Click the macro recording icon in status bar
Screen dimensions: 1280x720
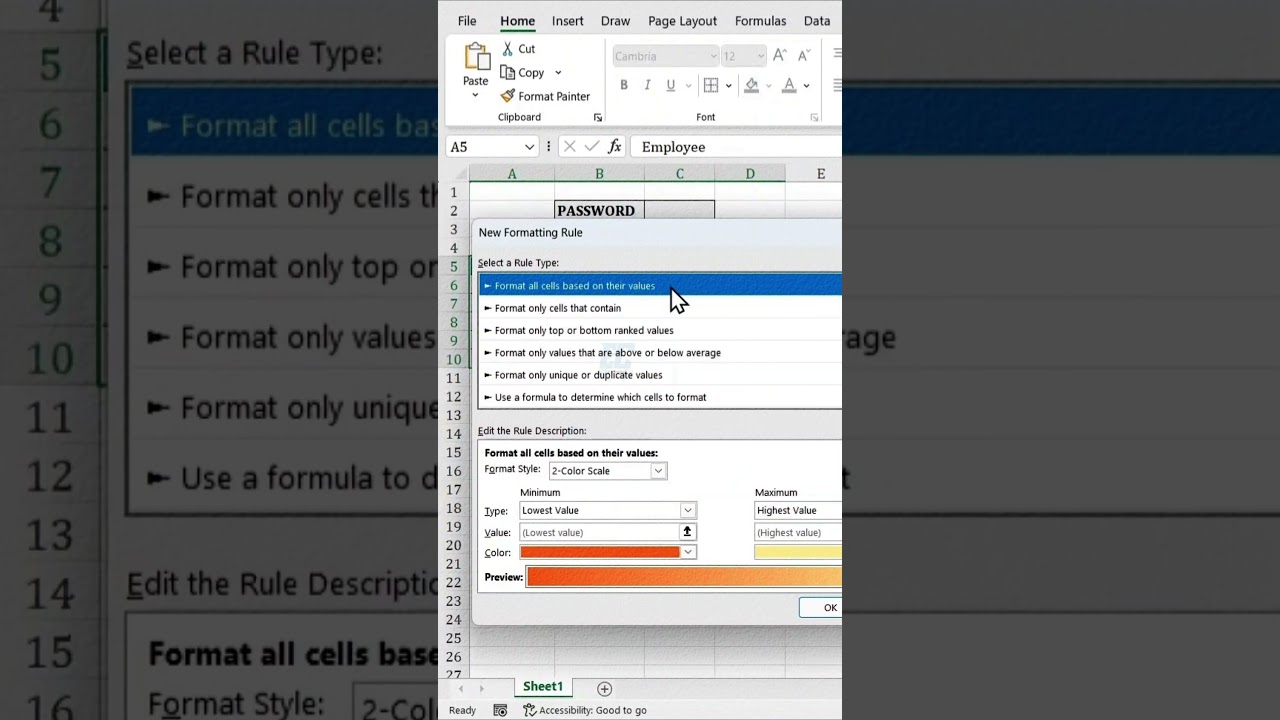[x=500, y=710]
